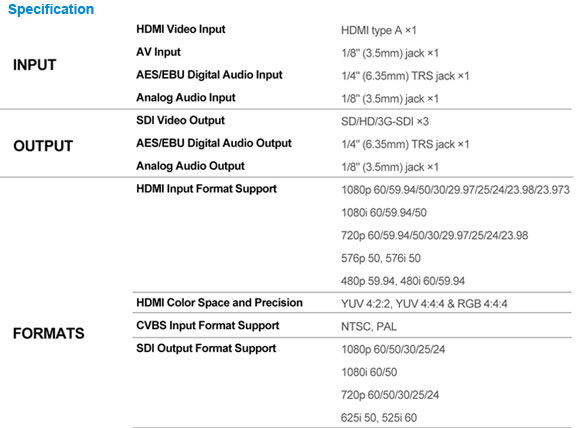The image size is (580, 428).
Task: Select the OUTPUT section label
Action: pos(43,146)
